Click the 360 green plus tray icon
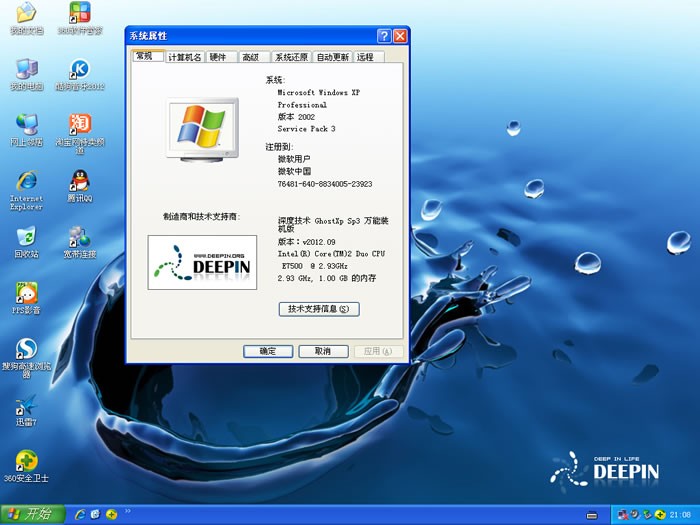 click(x=659, y=515)
